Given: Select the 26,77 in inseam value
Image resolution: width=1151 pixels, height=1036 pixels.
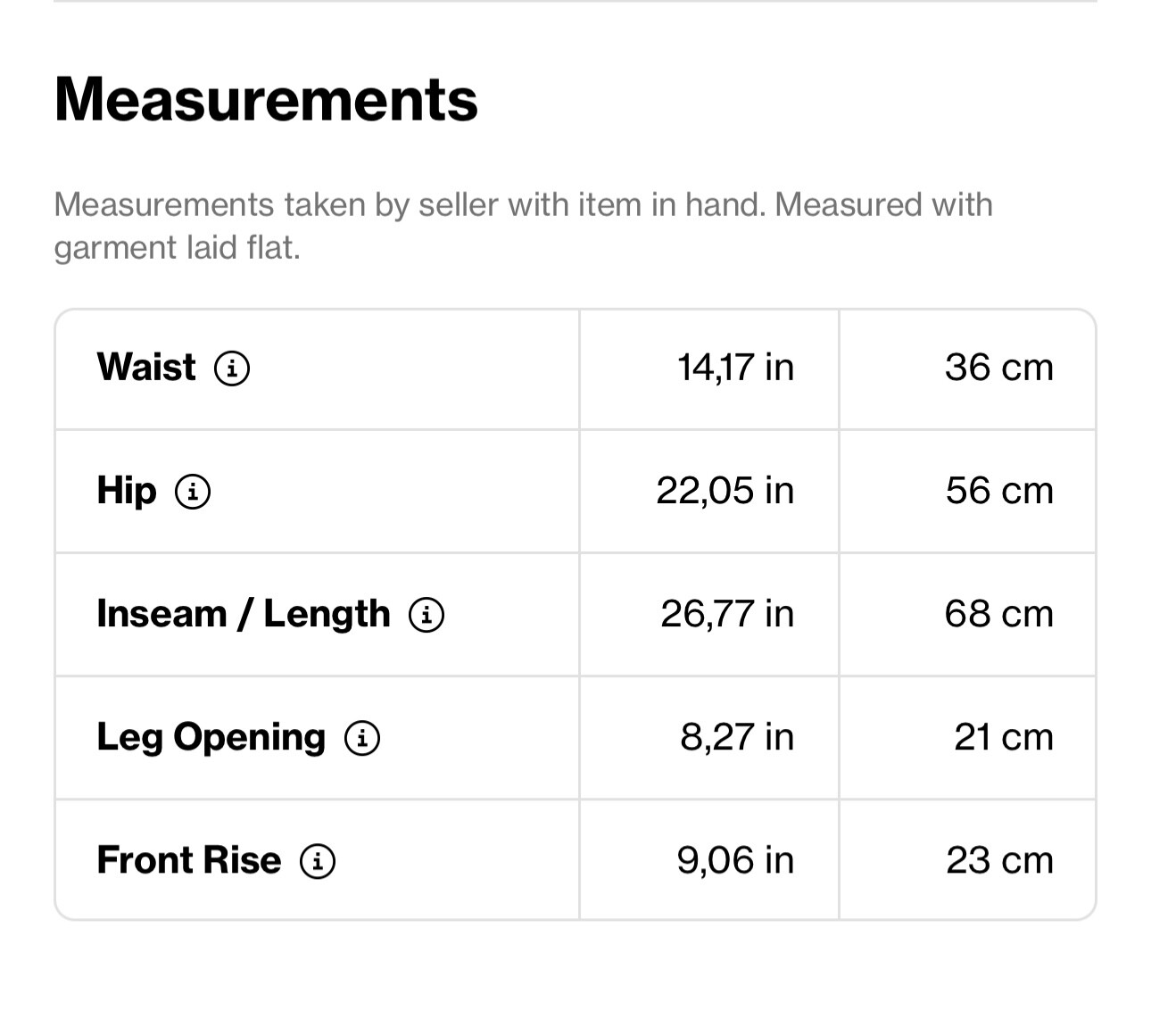Looking at the screenshot, I should pos(727,614).
